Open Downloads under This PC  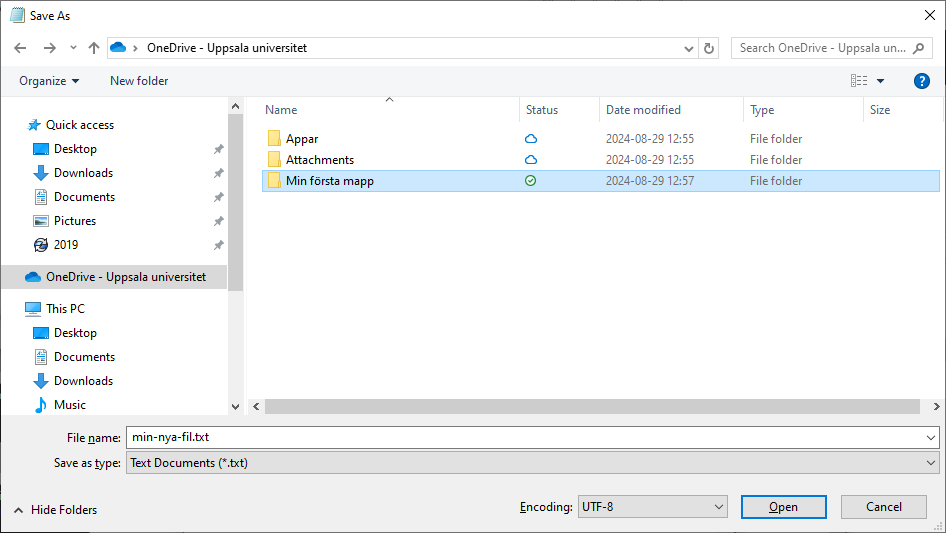(83, 381)
